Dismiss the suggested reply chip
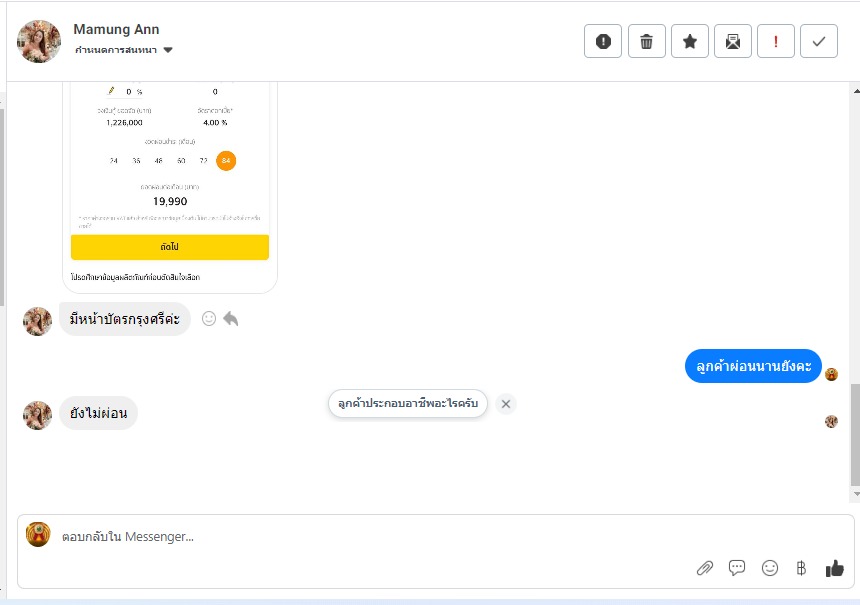 click(506, 404)
